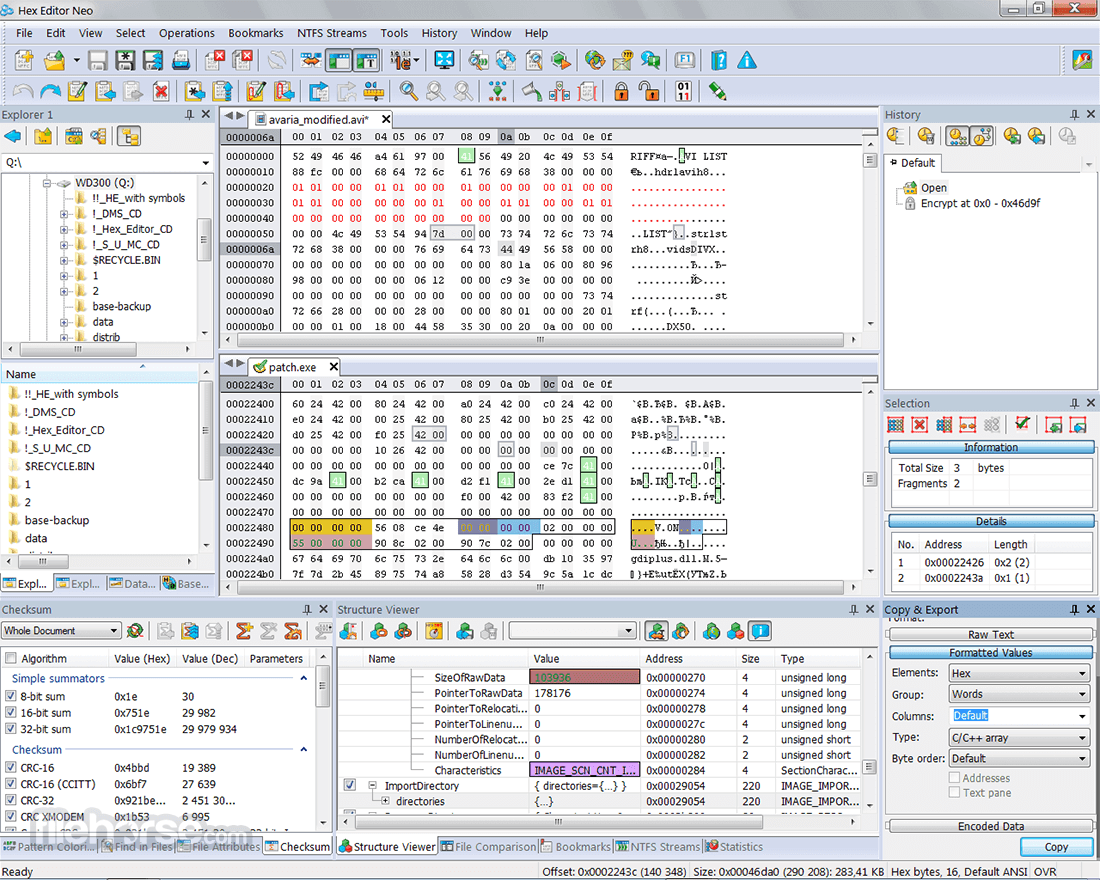Click the open padlock decrypt icon

(x=649, y=91)
